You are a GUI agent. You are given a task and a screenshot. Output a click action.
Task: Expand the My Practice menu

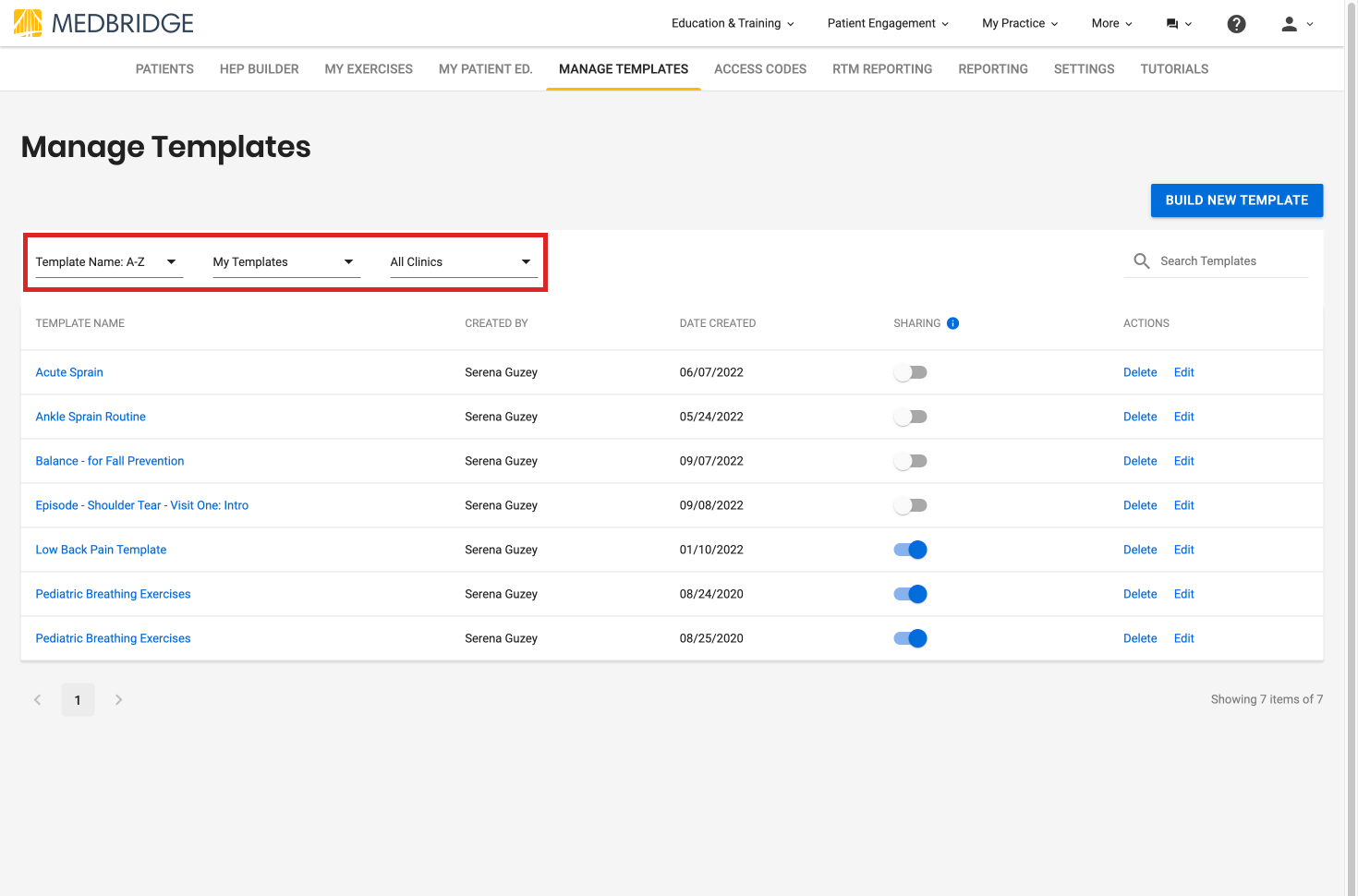click(1020, 24)
